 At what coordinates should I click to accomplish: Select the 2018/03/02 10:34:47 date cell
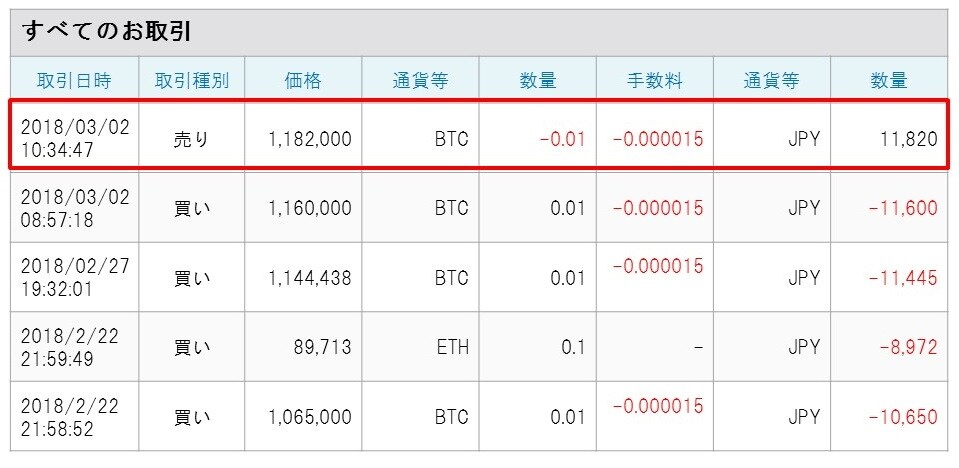[72, 138]
